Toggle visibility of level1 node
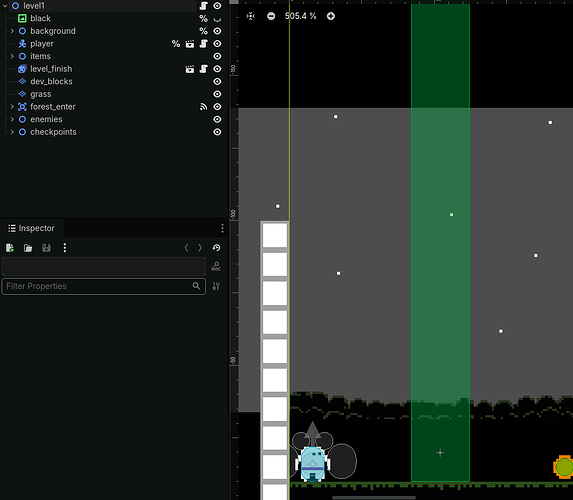 217,5
